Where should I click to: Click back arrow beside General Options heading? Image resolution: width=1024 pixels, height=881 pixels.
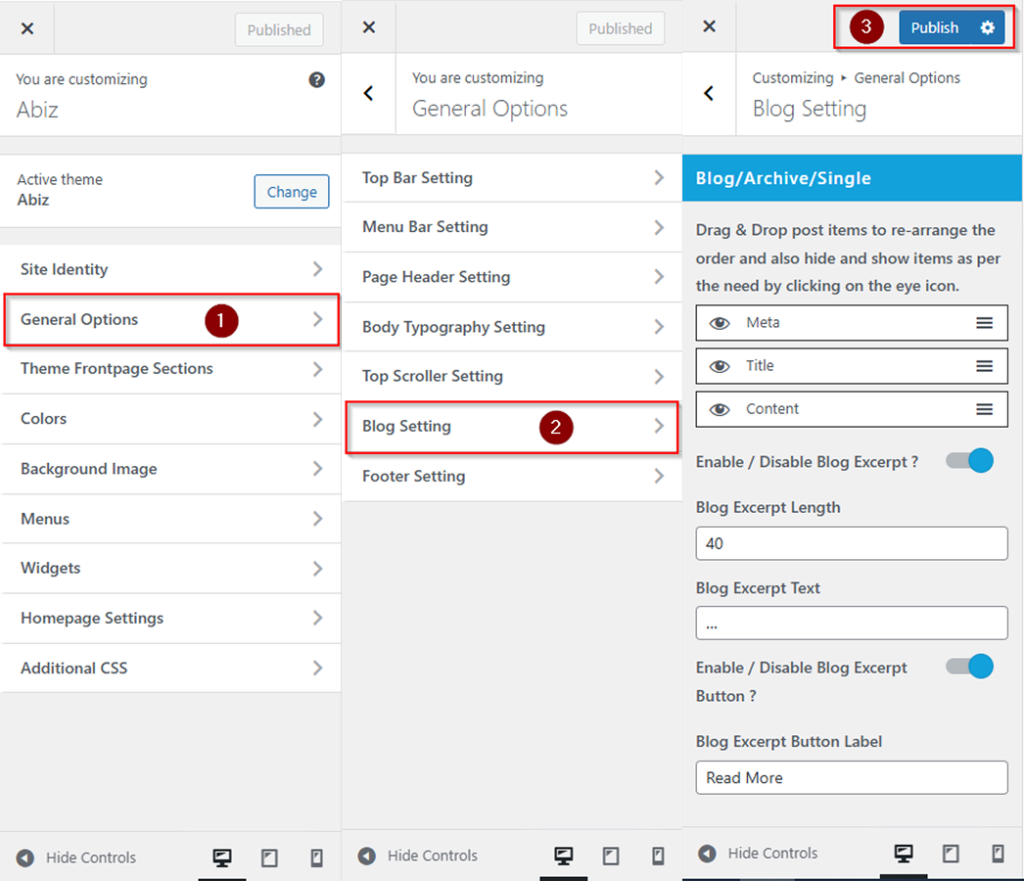[x=368, y=93]
